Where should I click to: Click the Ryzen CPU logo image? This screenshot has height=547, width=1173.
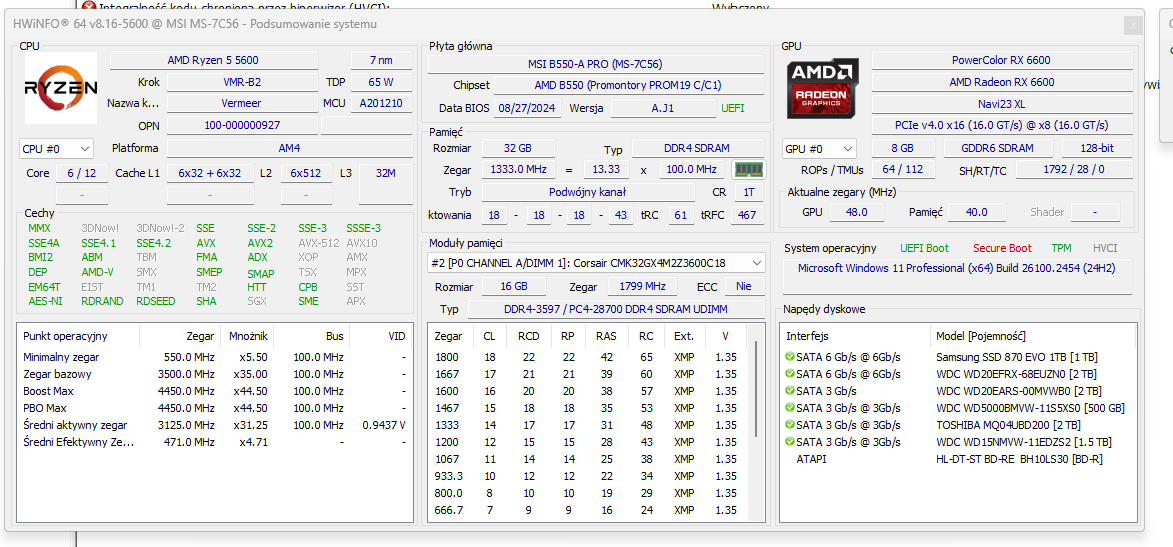(x=61, y=88)
